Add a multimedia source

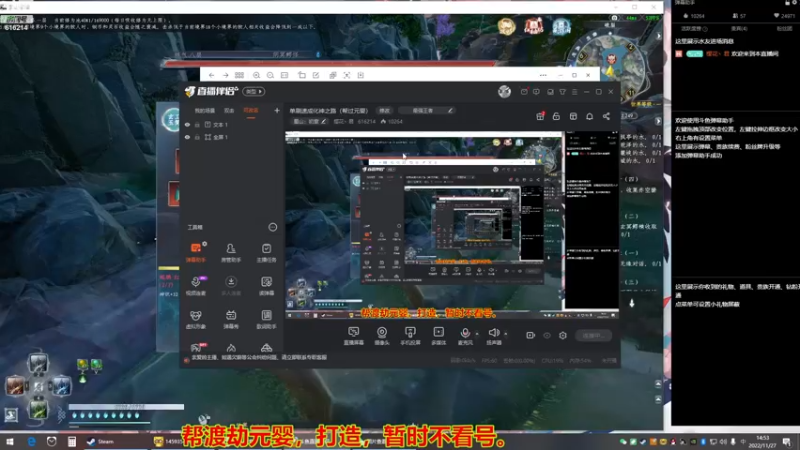coord(438,336)
